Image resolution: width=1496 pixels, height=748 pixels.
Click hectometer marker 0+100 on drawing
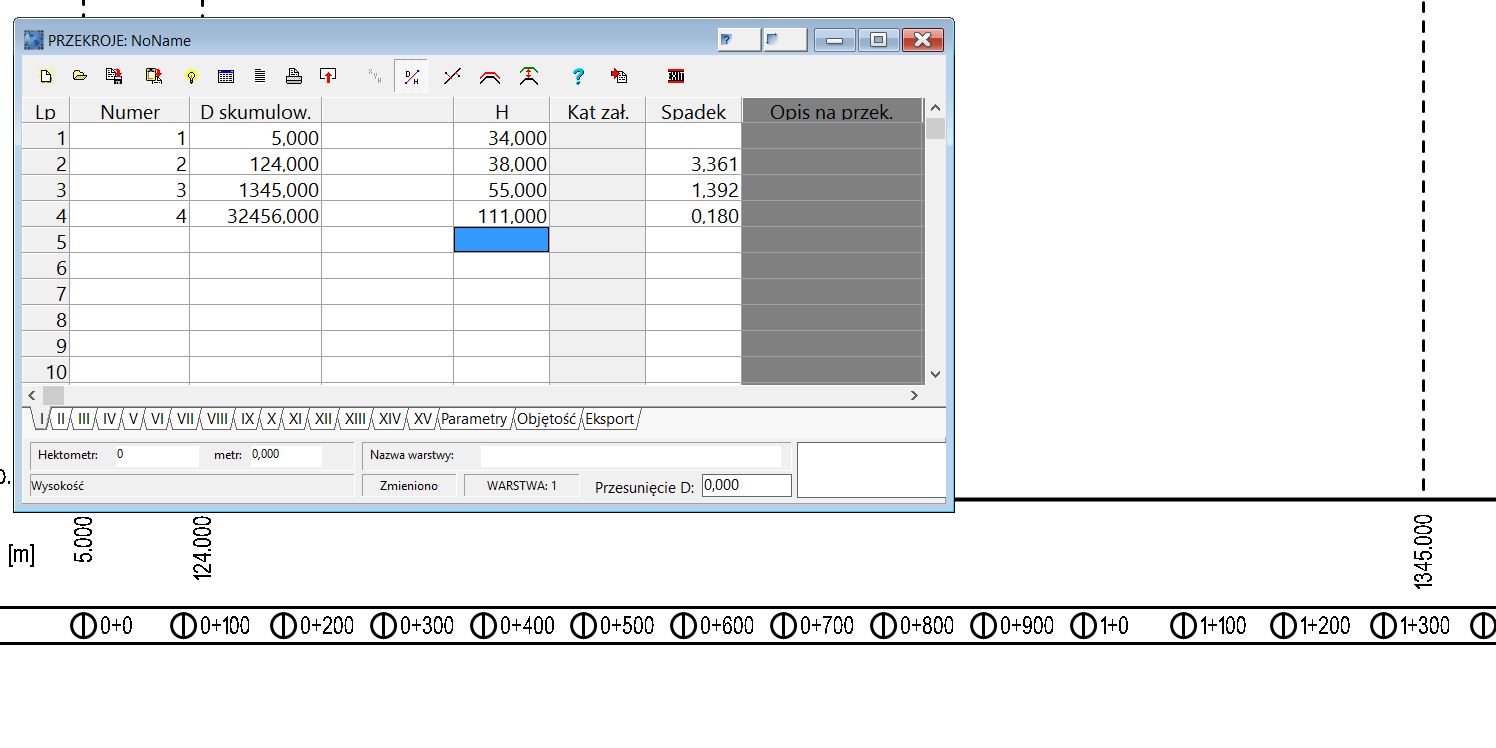211,626
